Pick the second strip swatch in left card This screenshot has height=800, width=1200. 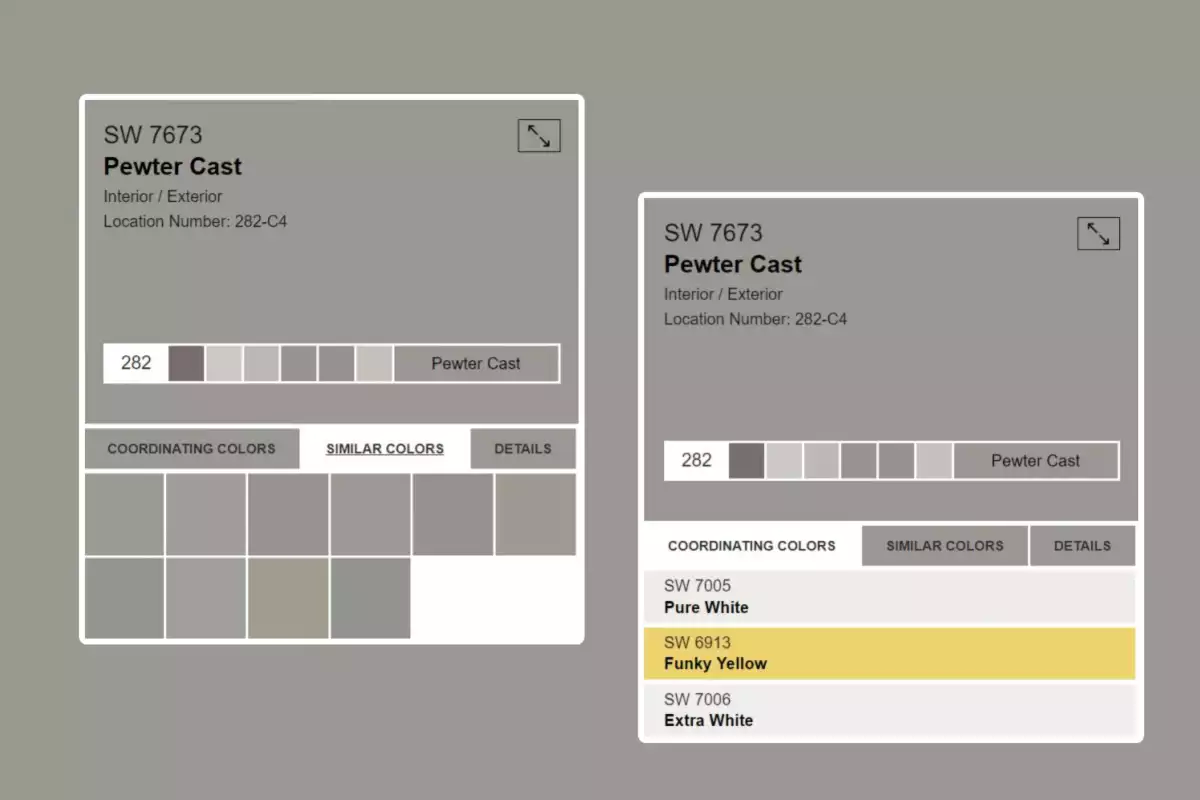point(224,363)
